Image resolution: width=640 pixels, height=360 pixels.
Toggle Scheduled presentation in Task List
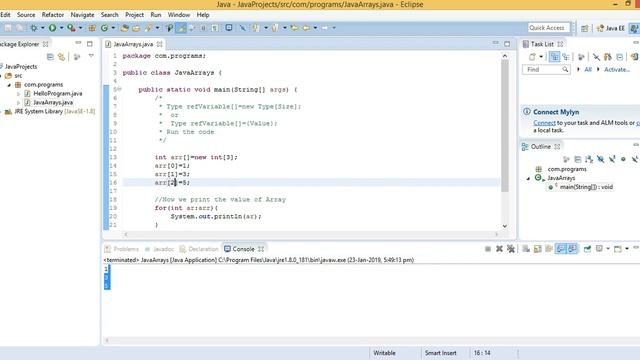point(566,57)
